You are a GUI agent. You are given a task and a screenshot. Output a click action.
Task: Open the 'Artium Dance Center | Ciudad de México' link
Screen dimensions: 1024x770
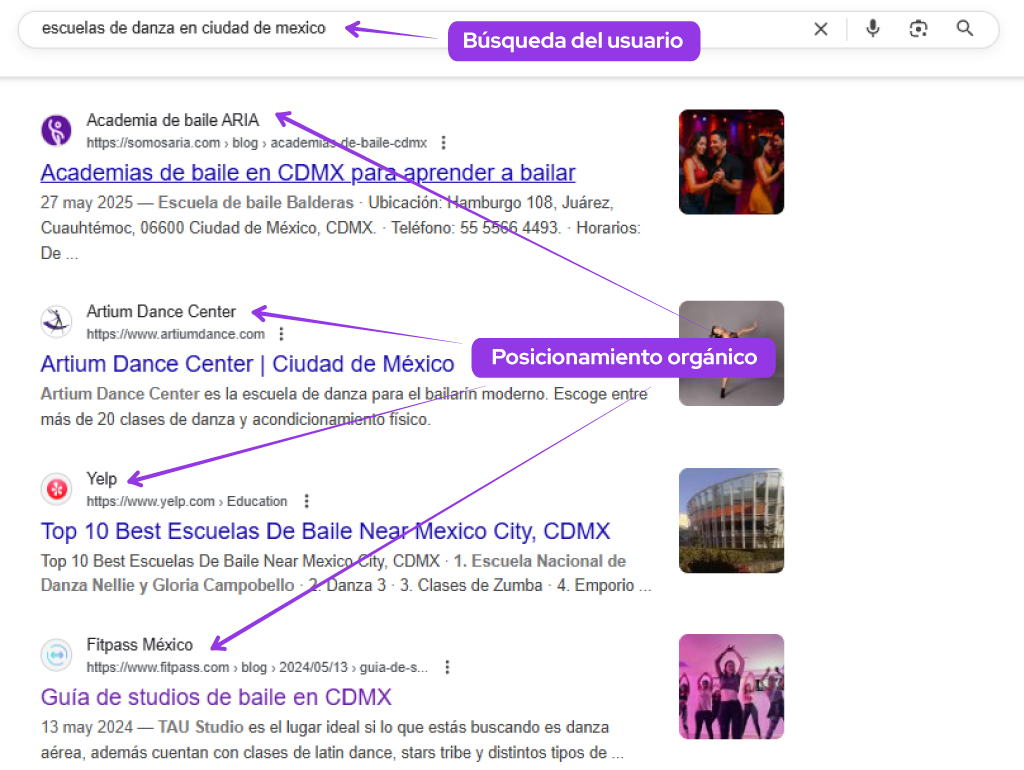pyautogui.click(x=247, y=363)
